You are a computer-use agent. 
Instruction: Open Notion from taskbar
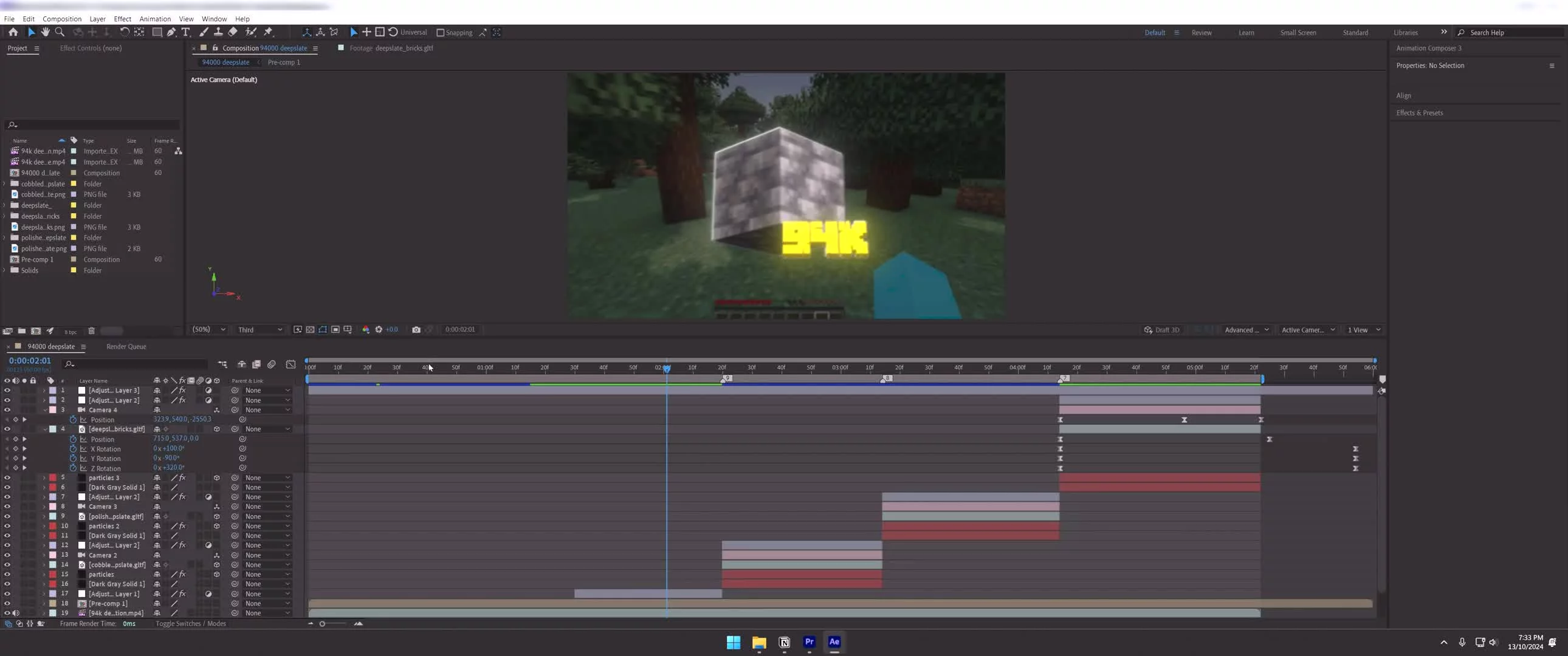(784, 642)
